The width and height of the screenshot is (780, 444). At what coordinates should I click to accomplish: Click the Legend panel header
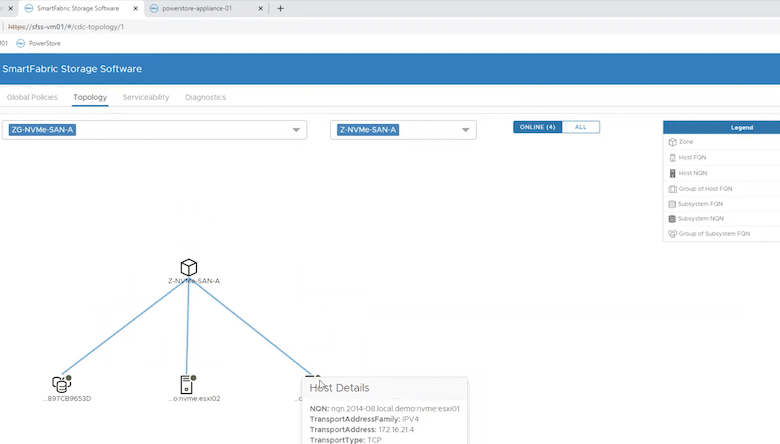[721, 128]
